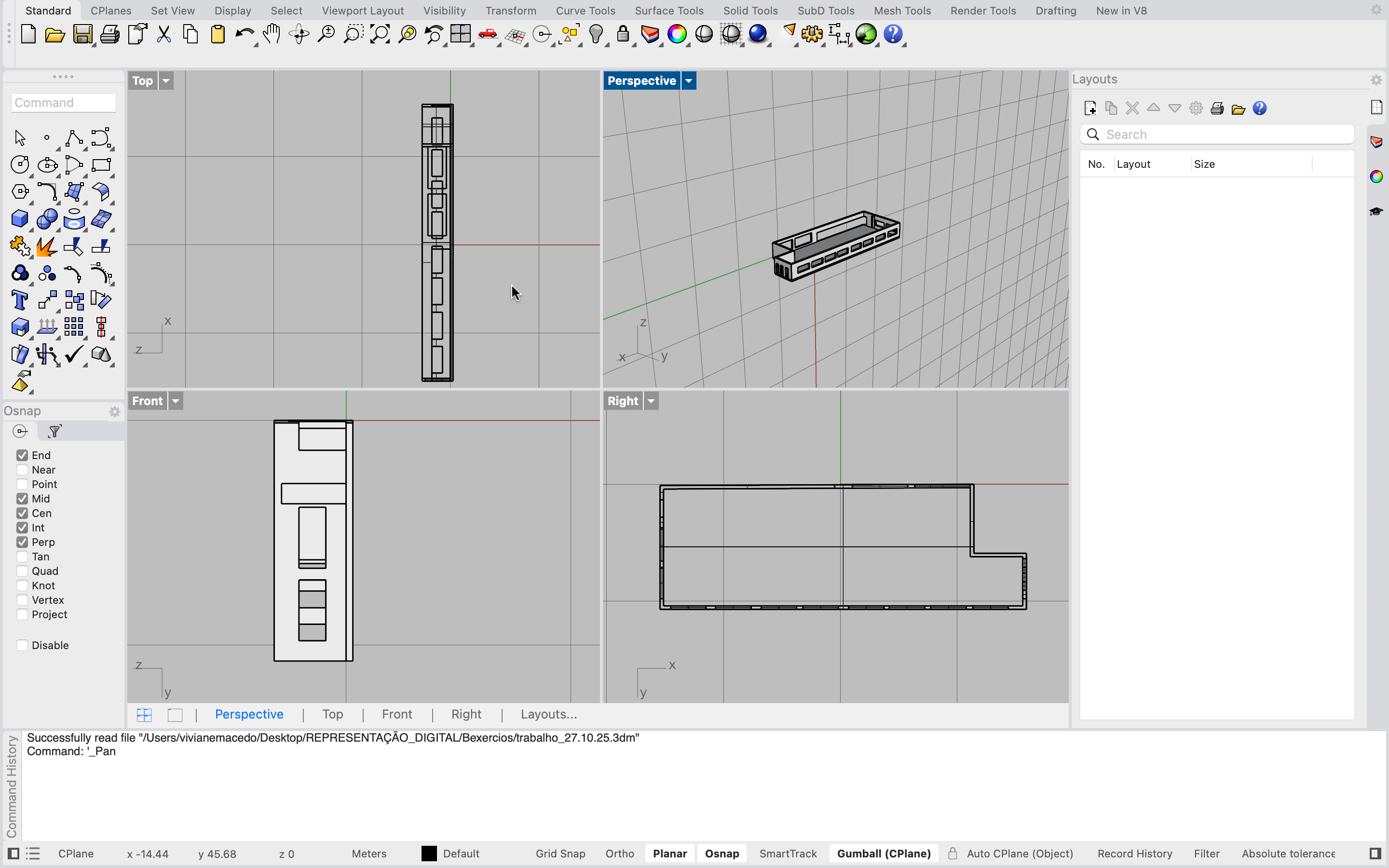The image size is (1389, 868).
Task: Enable the Near osnap checkbox
Action: [x=22, y=470]
